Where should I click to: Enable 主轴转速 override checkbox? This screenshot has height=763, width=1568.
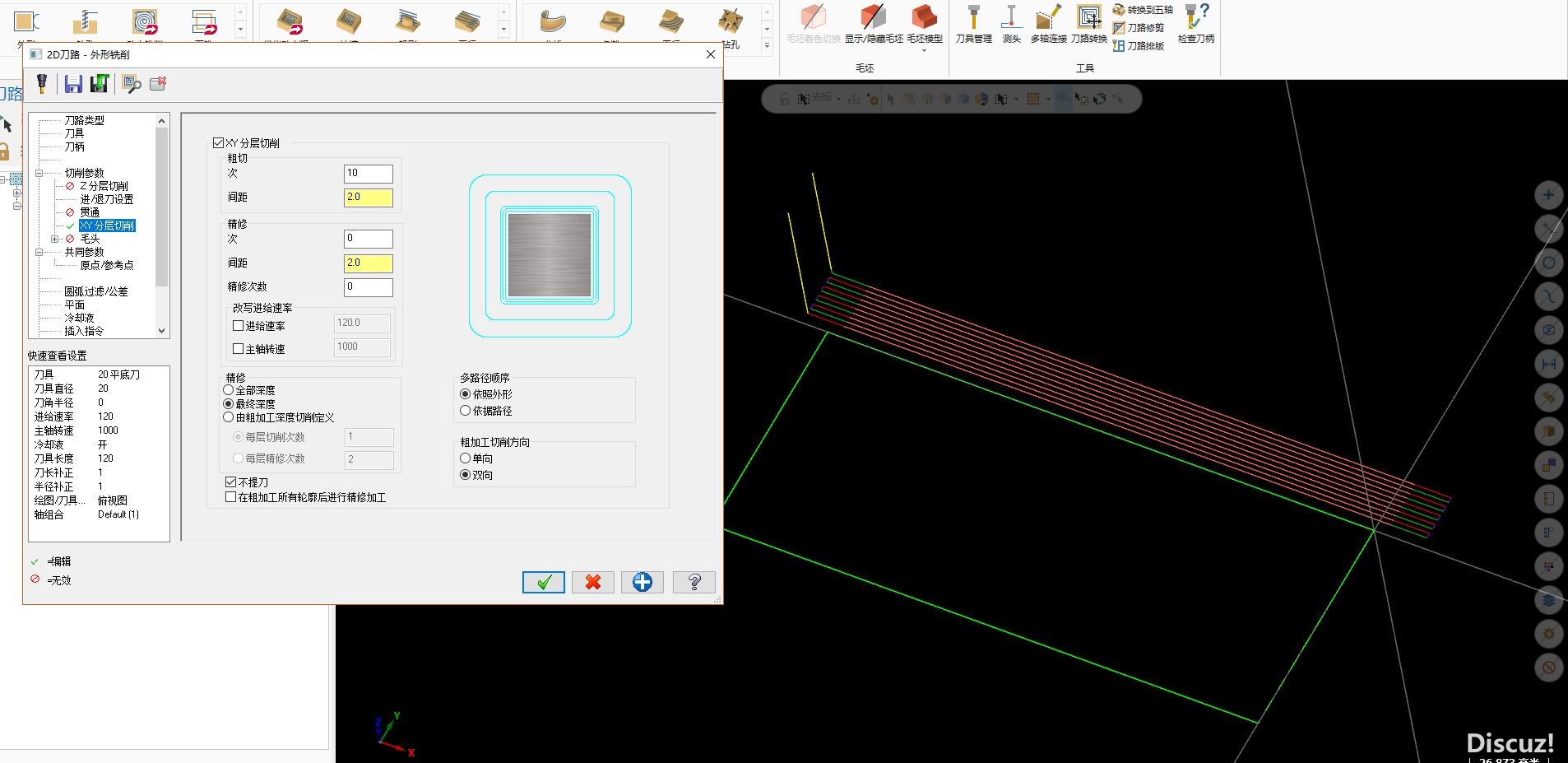pyautogui.click(x=238, y=349)
